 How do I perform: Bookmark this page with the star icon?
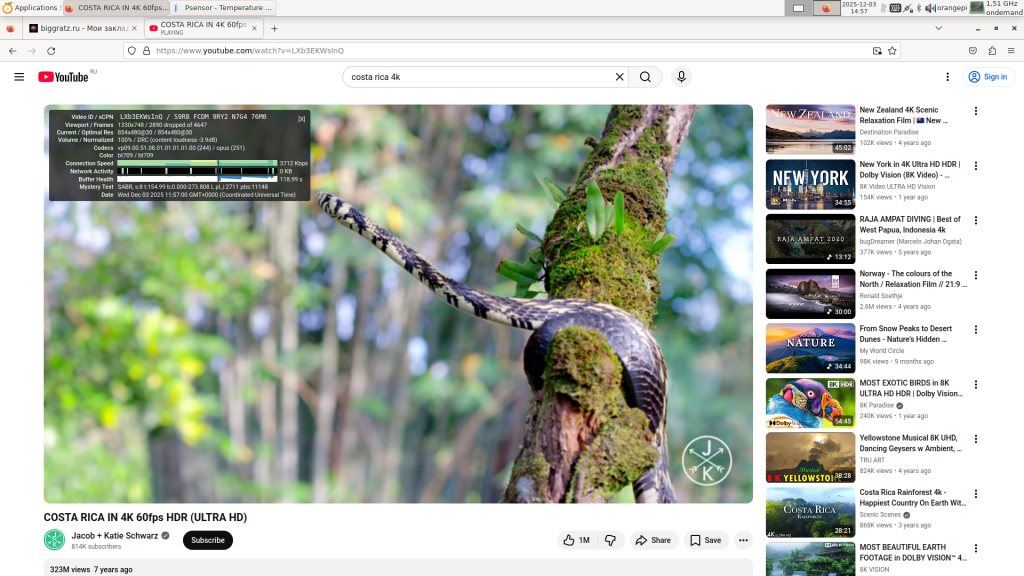point(892,50)
